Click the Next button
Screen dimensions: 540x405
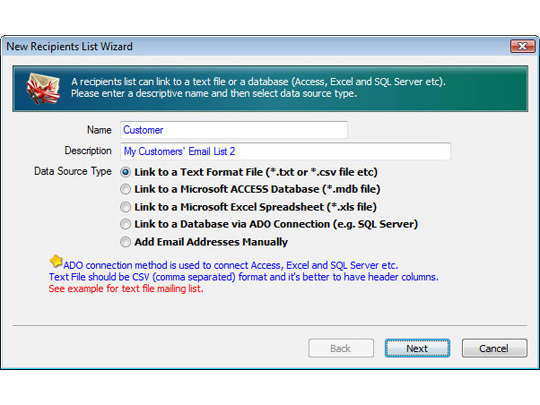click(x=417, y=348)
